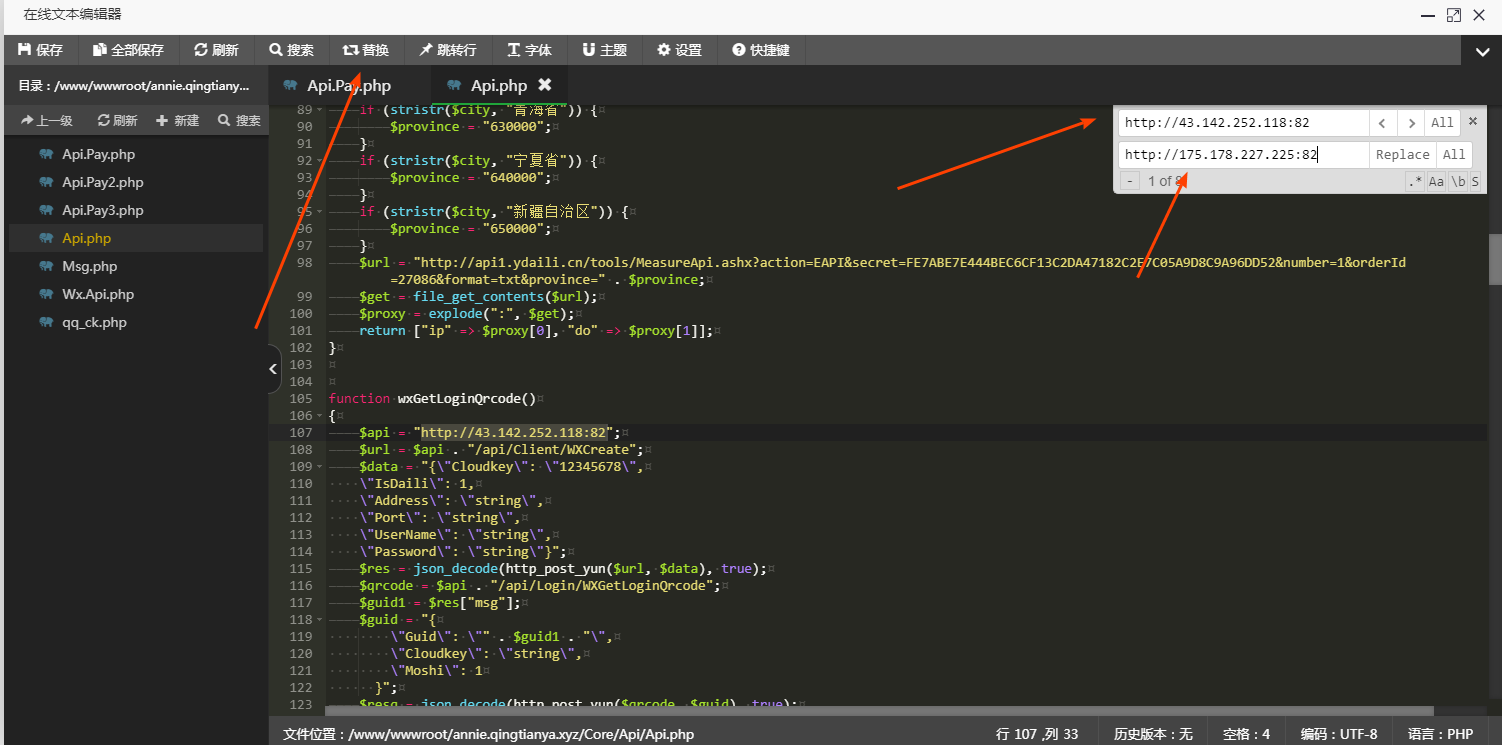The width and height of the screenshot is (1502, 745).
Task: Switch to the Api.Pay.php tab
Action: [x=349, y=85]
